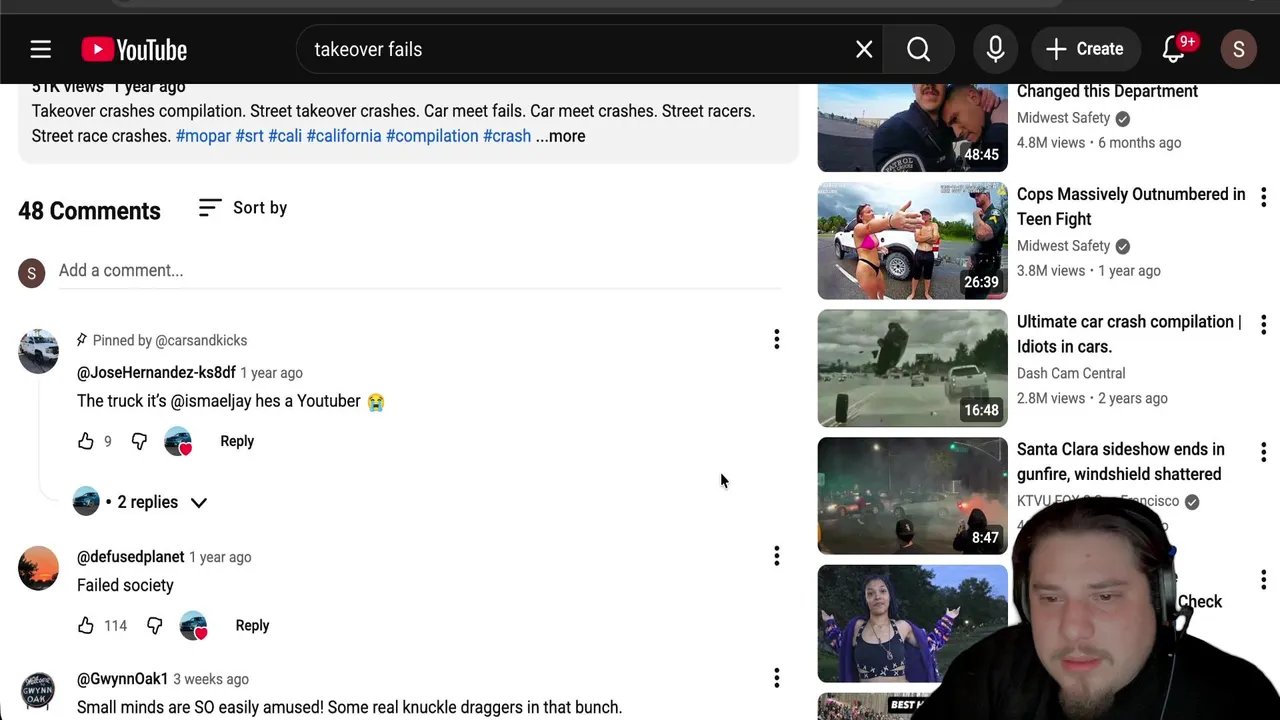Open Midwest Safety channel under Cops video

coord(1064,245)
